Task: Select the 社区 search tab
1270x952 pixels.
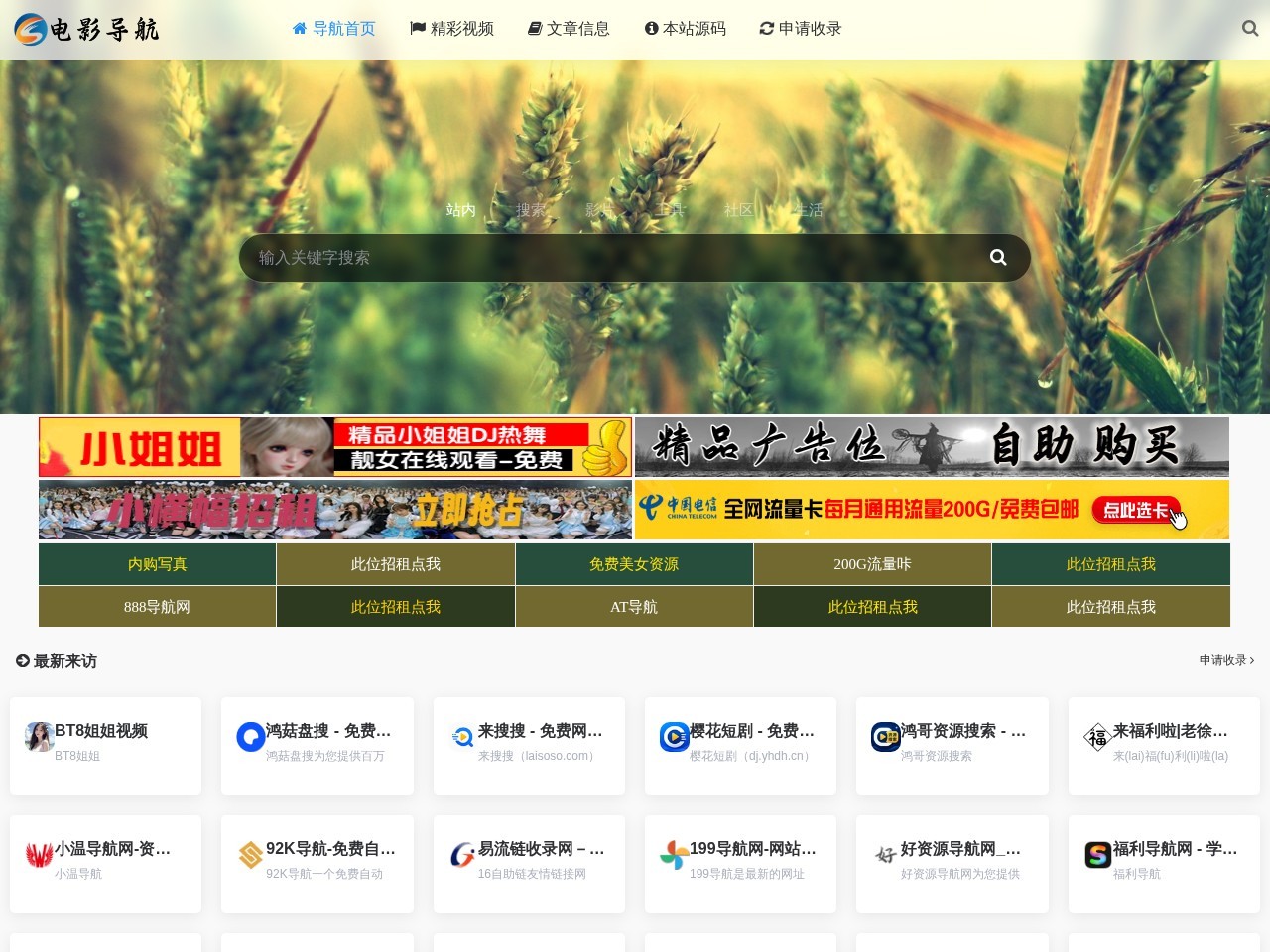Action: point(739,210)
